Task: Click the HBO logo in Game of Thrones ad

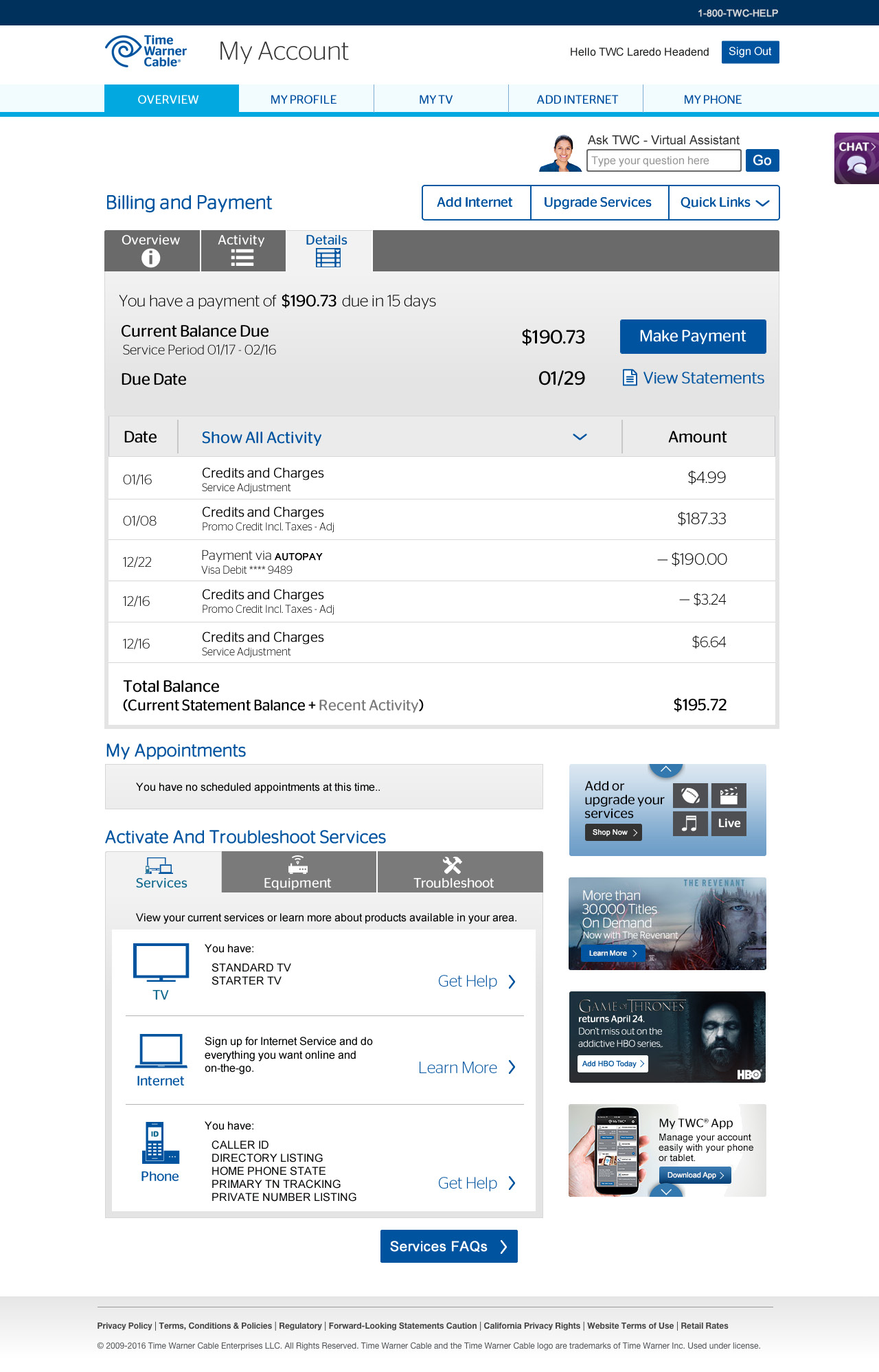Action: [x=749, y=1075]
